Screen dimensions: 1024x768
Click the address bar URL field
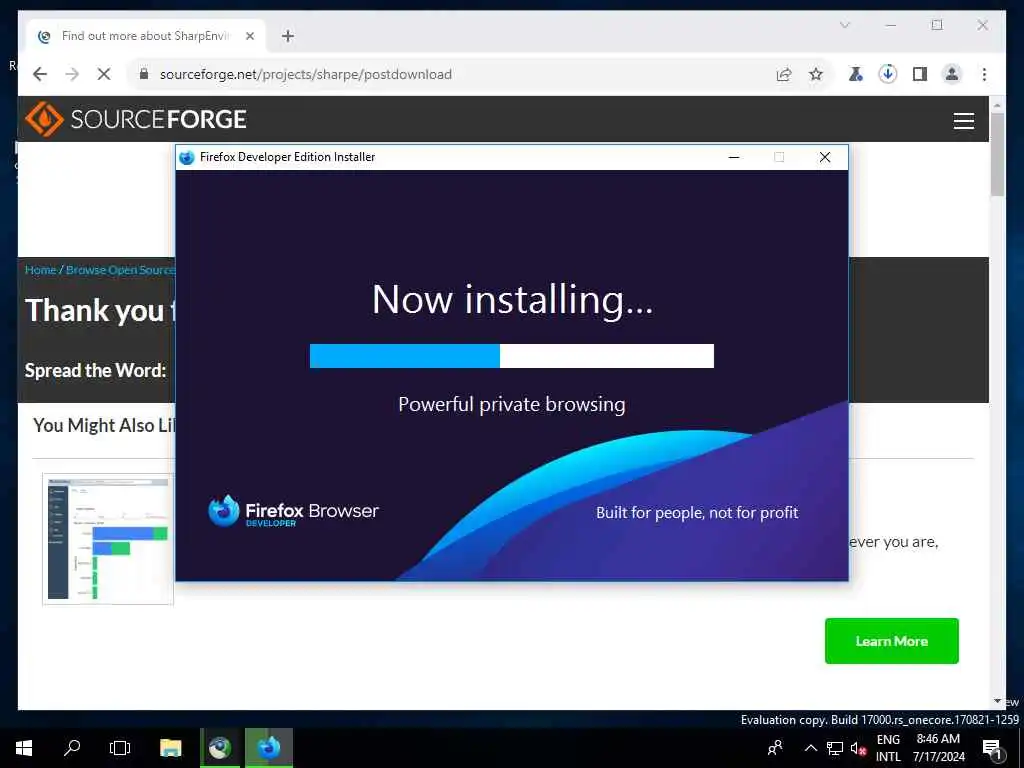click(x=451, y=74)
